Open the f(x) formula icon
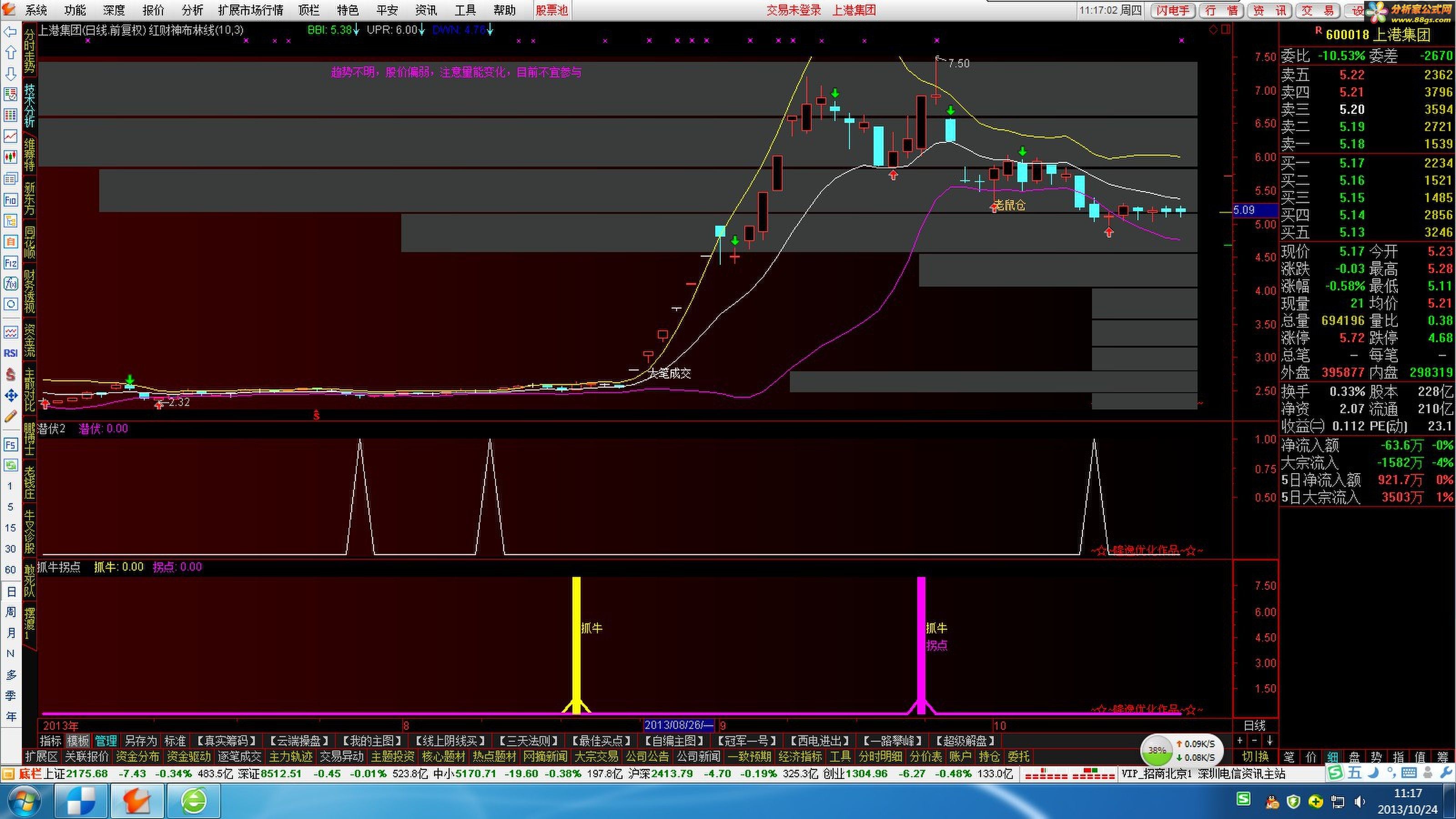This screenshot has width=1456, height=819. pyautogui.click(x=11, y=284)
